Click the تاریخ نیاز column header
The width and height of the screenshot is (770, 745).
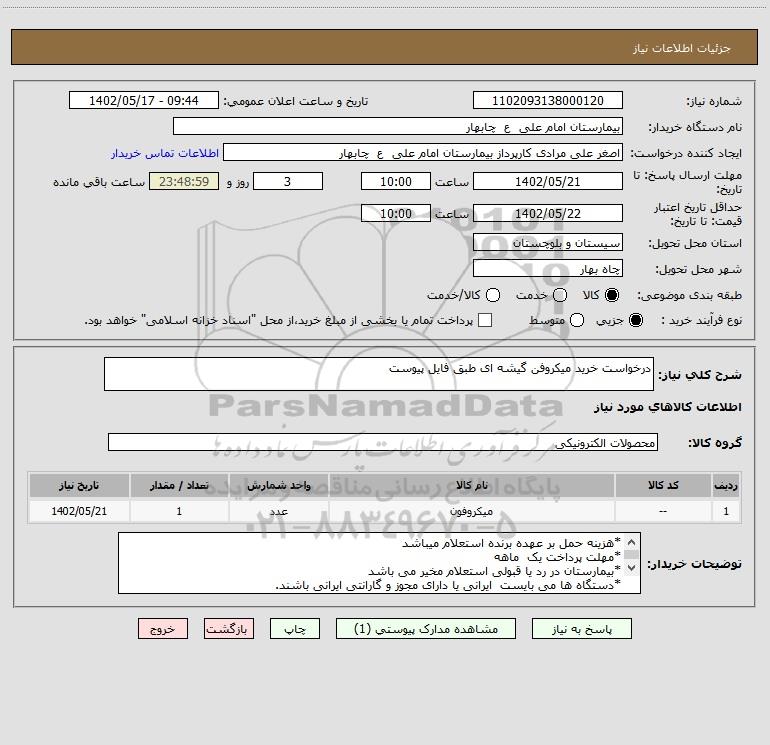(79, 485)
